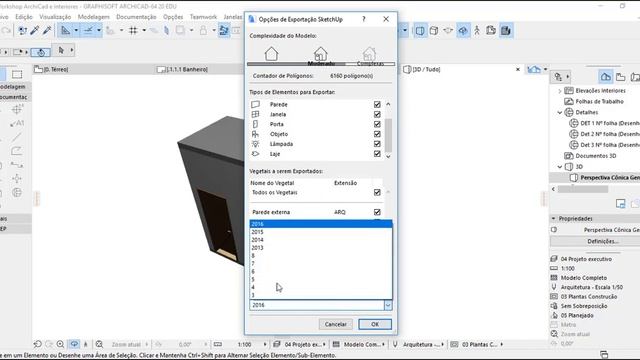Uncheck the Lâmpada element checkbox

(x=377, y=144)
